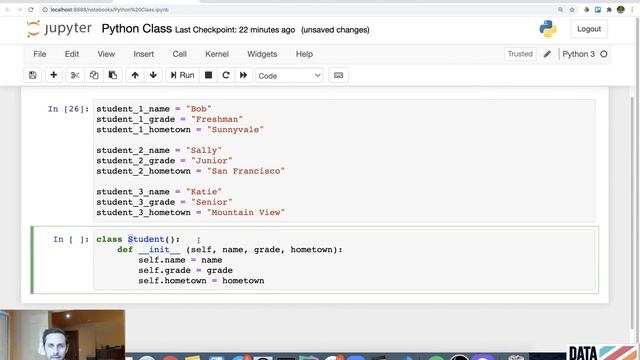640x360 pixels.
Task: Reload the browser page
Action: coord(31,9)
